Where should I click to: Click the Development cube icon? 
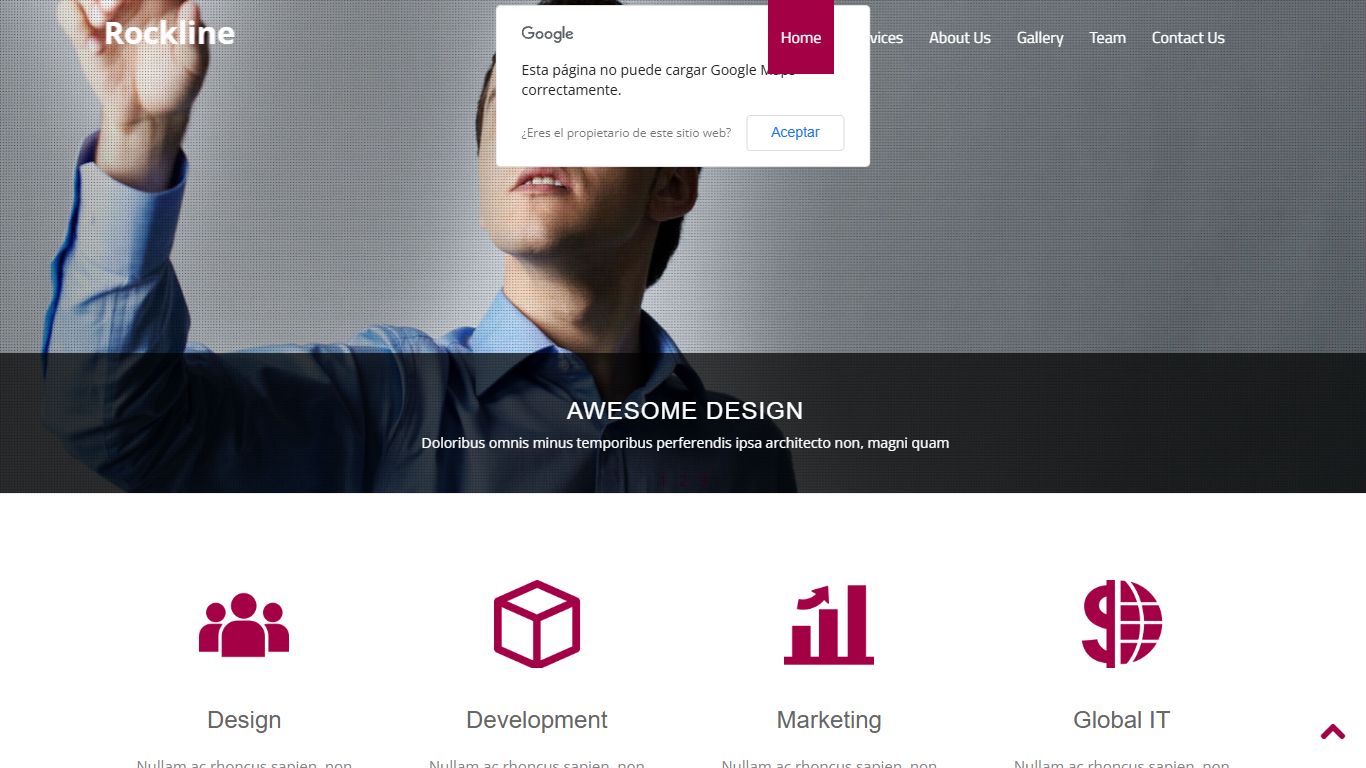[537, 624]
